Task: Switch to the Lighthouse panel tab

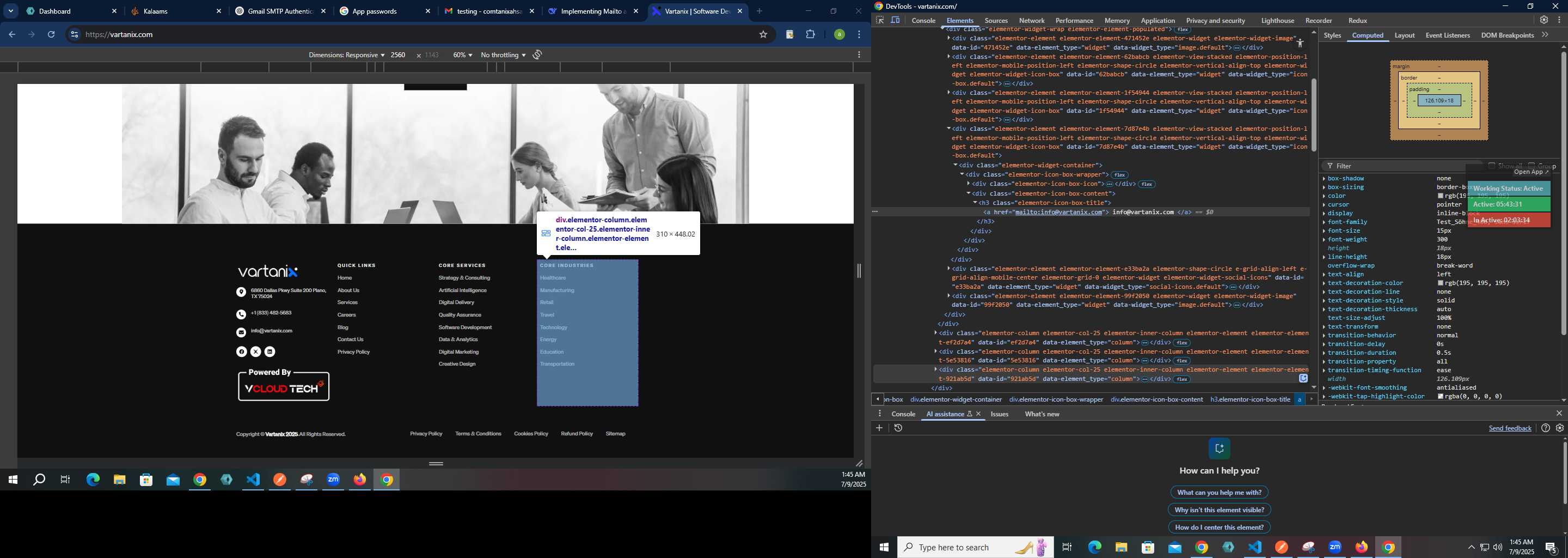Action: tap(1278, 21)
